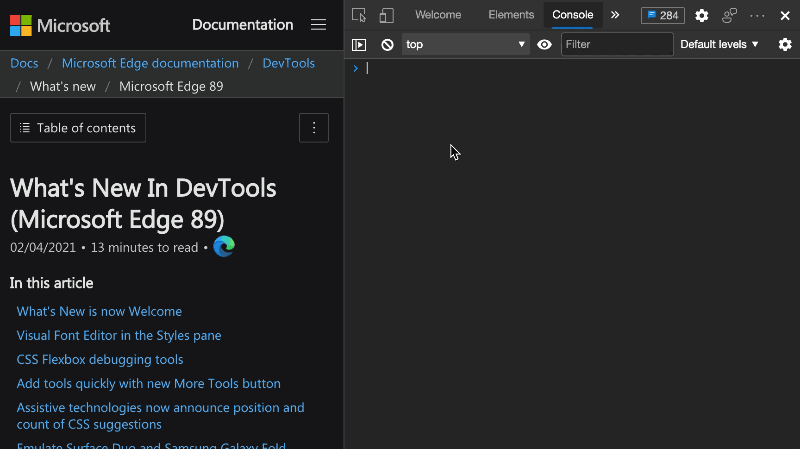800x449 pixels.
Task: Open the page actions vertical ellipsis
Action: click(x=314, y=128)
